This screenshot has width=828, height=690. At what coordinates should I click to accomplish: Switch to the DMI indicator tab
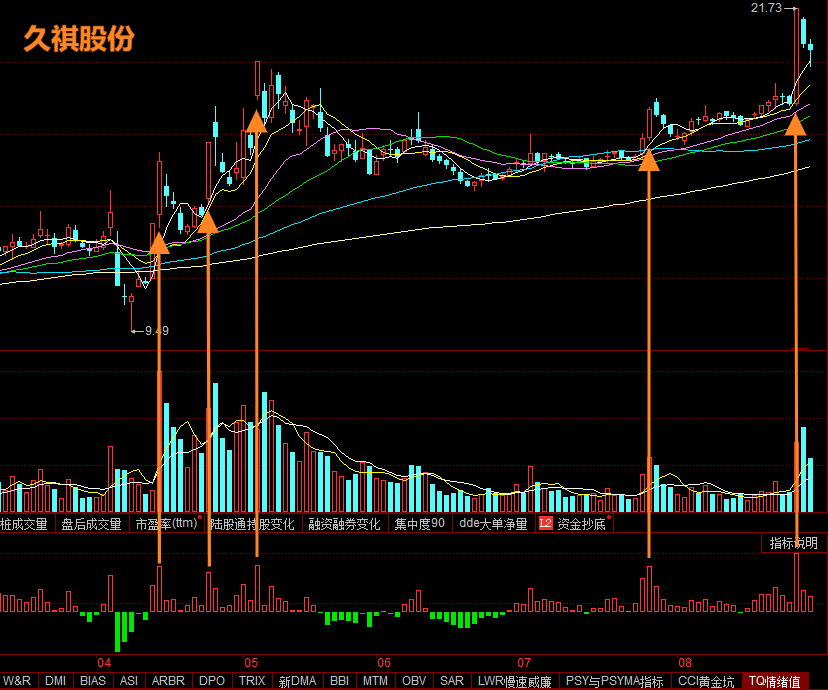tap(55, 681)
